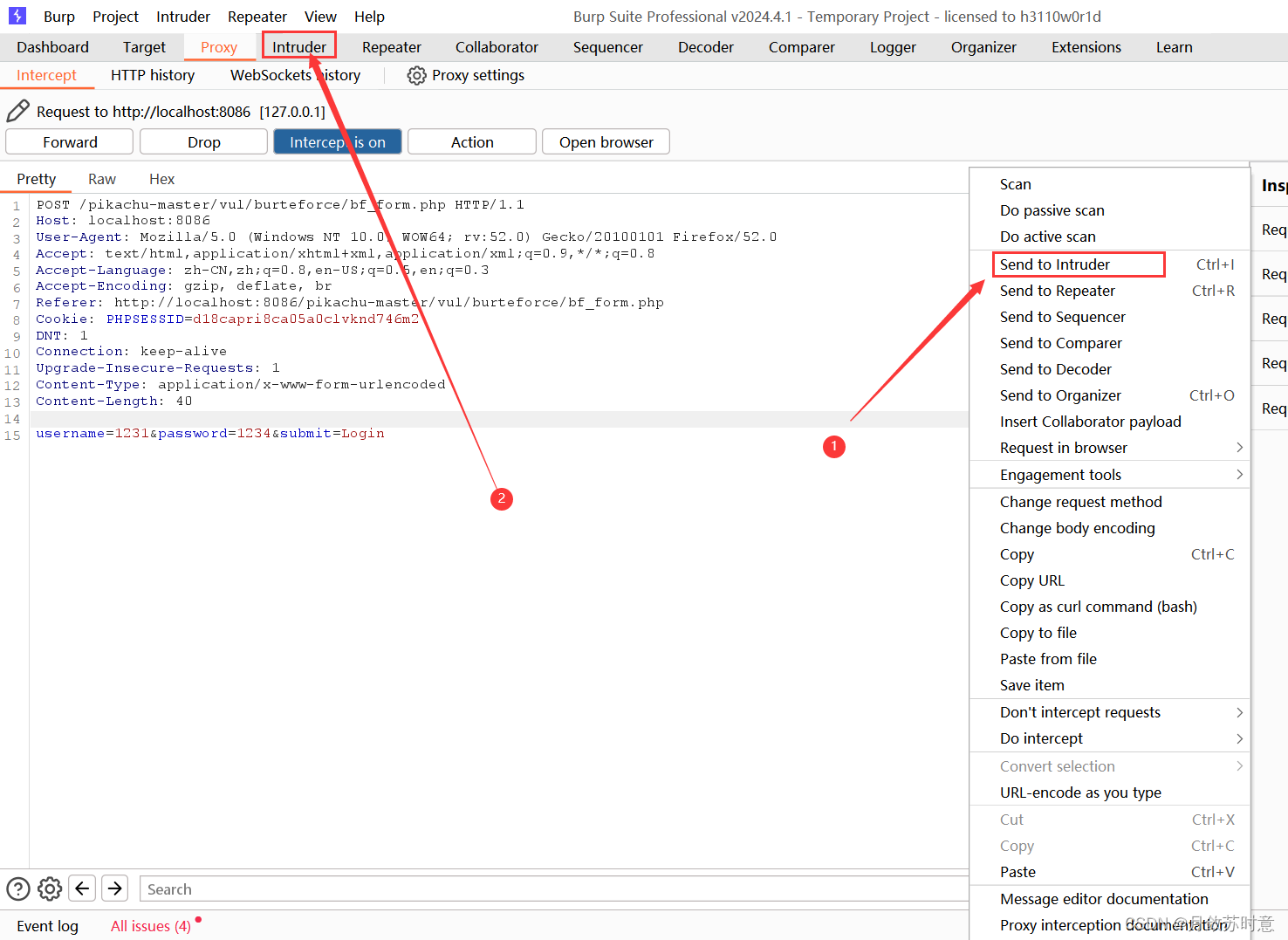Choose Send to Intruder in context menu
Viewport: 1288px width, 940px height.
pyautogui.click(x=1110, y=264)
